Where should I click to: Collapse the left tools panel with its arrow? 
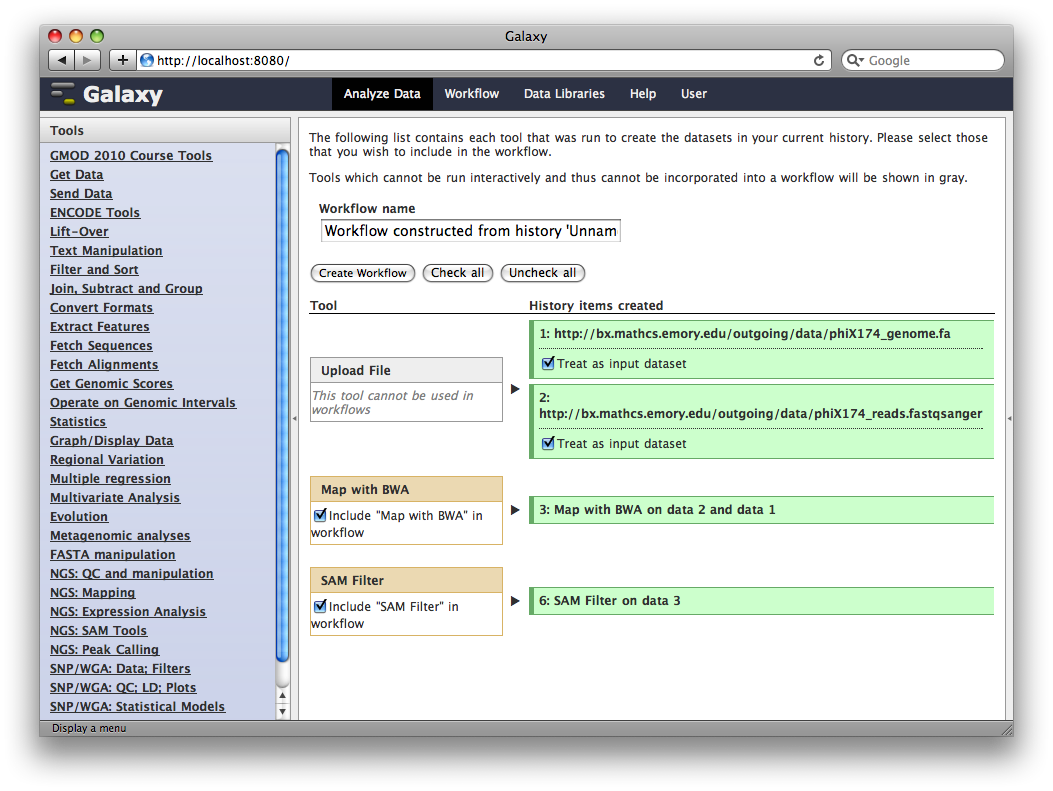pyautogui.click(x=294, y=418)
